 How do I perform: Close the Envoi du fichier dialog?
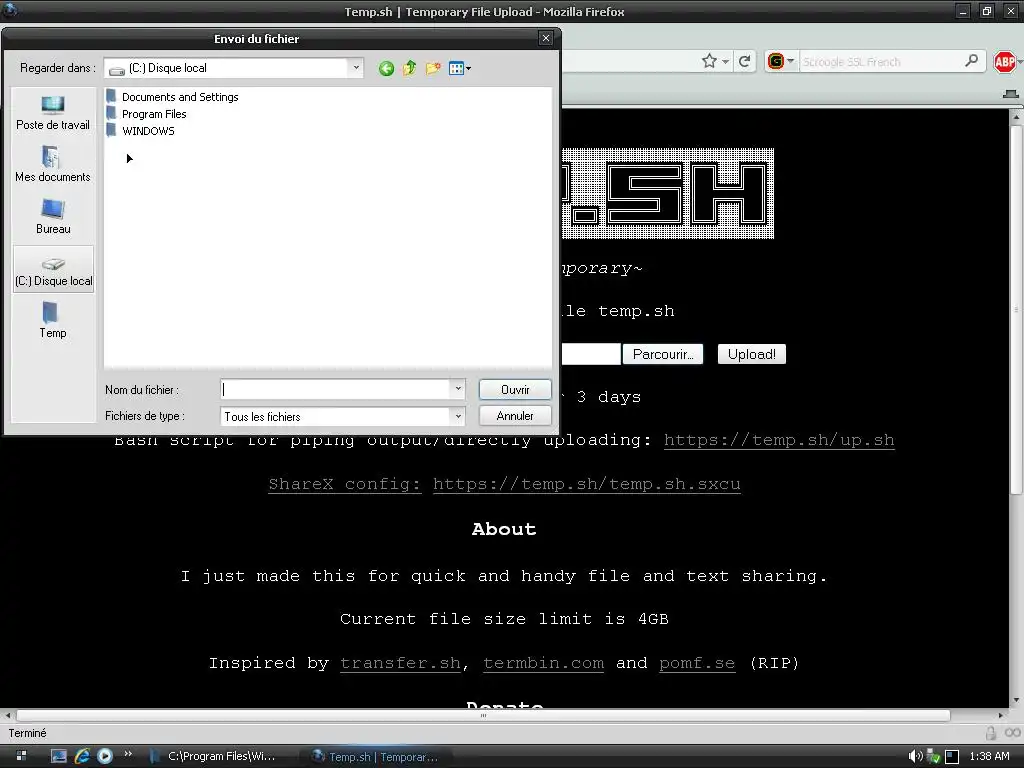pos(546,39)
